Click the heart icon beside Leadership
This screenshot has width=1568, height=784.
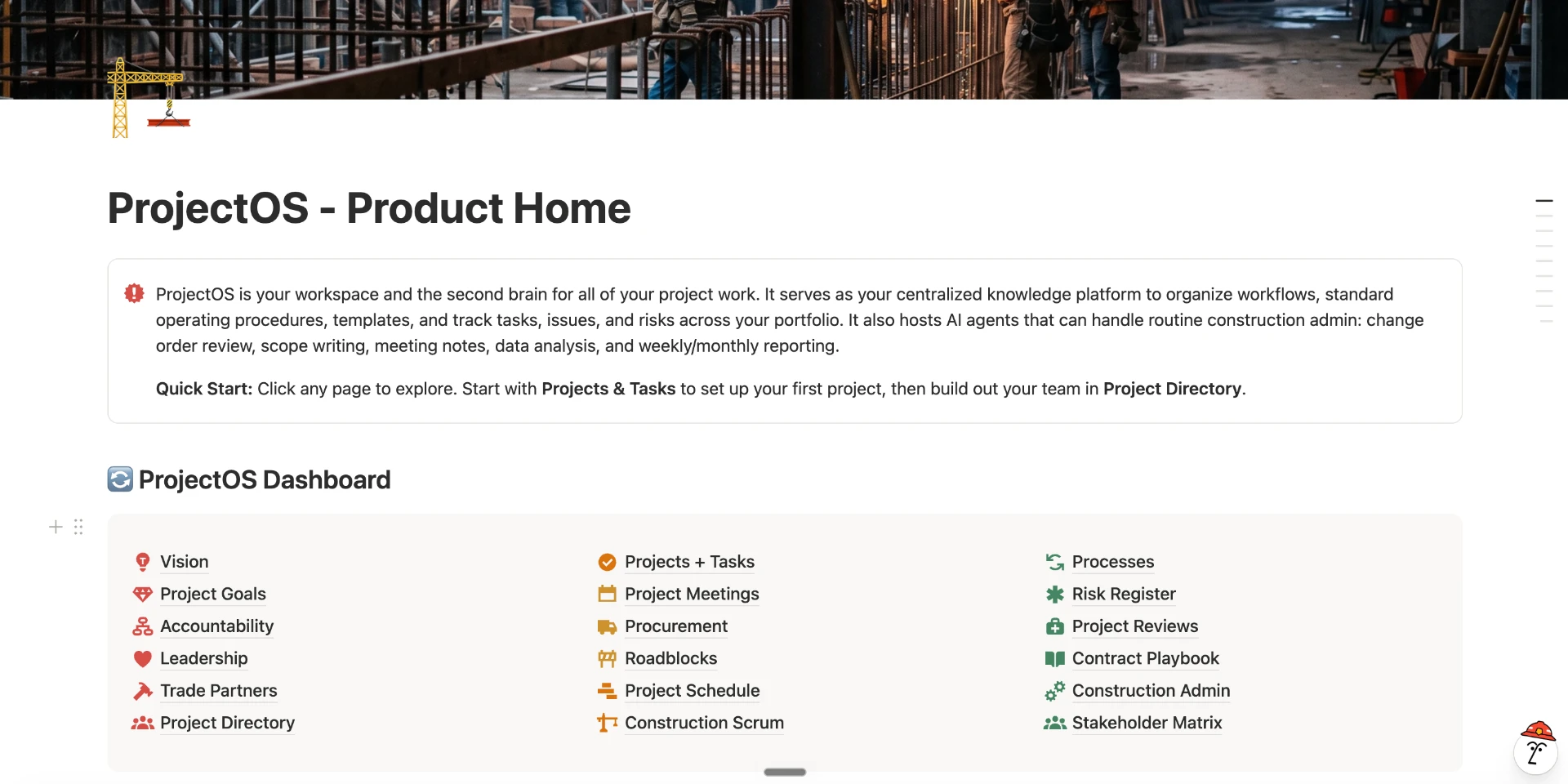(143, 658)
